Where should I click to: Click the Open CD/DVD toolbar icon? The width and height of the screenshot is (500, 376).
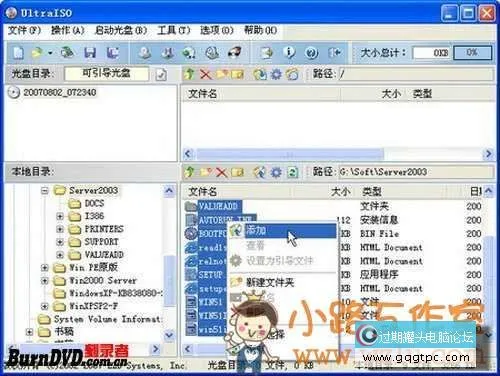pyautogui.click(x=68, y=53)
